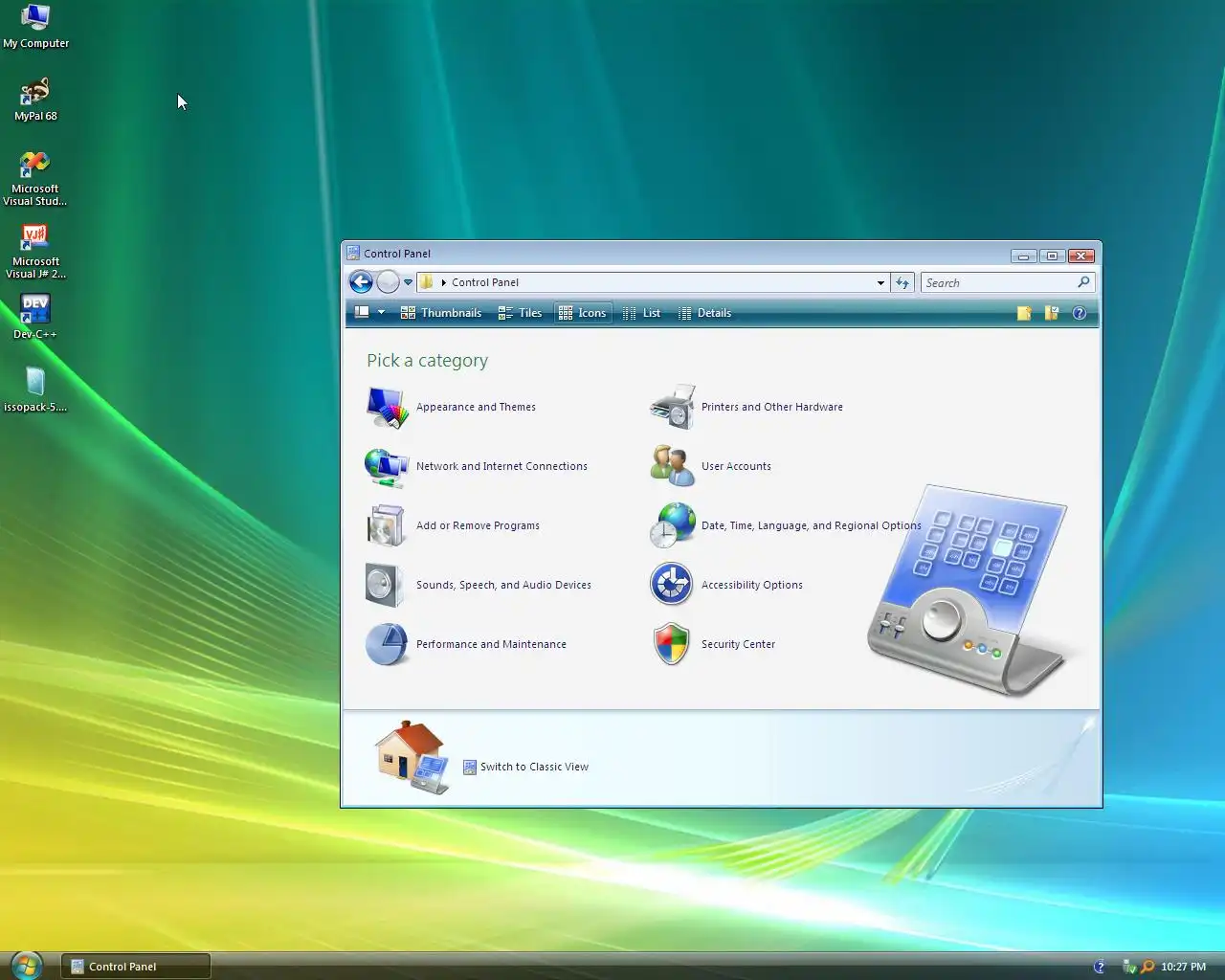Viewport: 1225px width, 980px height.
Task: Click the help tray icon in taskbar
Action: (1100, 967)
